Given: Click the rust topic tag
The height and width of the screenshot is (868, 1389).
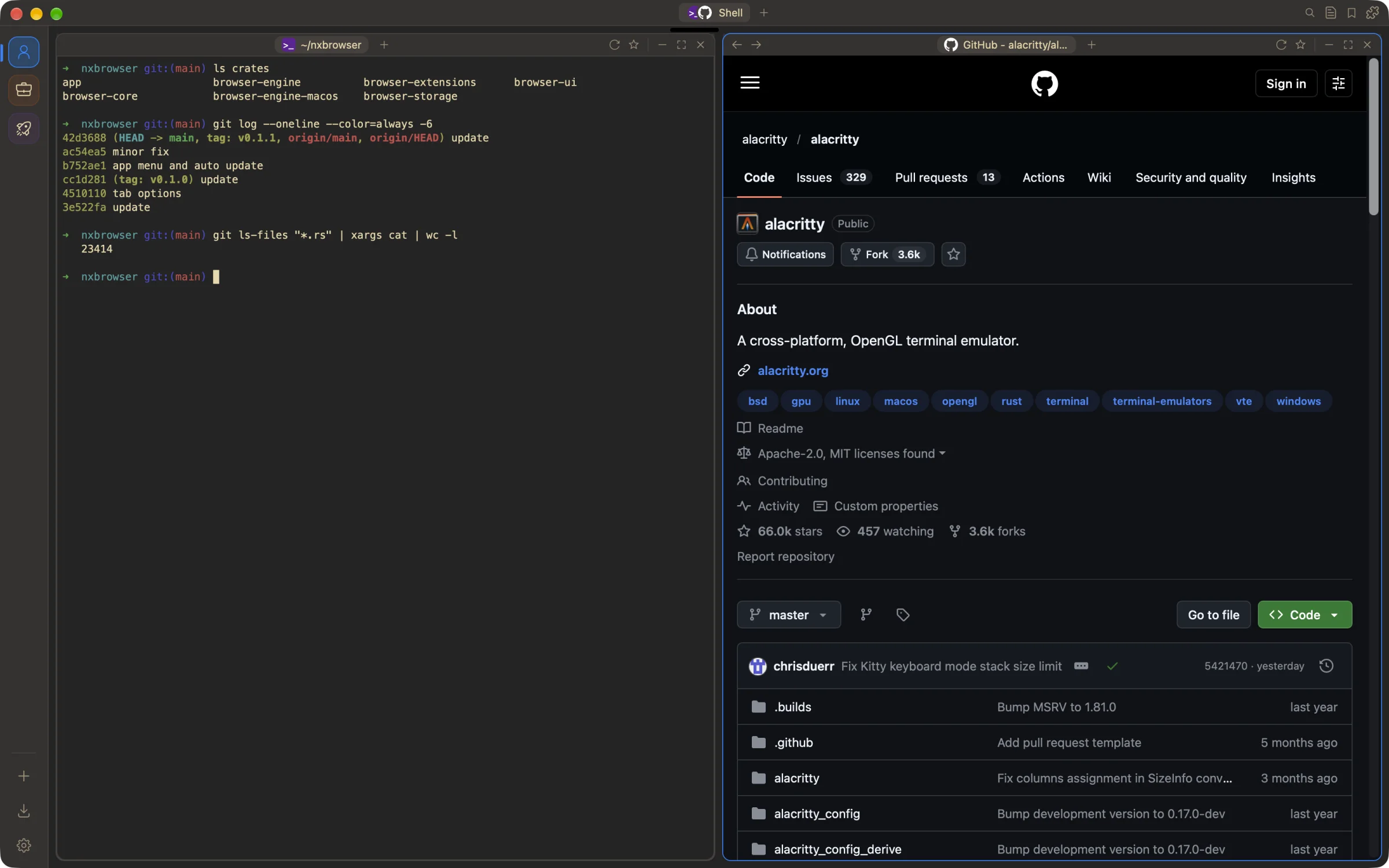Looking at the screenshot, I should click(1011, 401).
